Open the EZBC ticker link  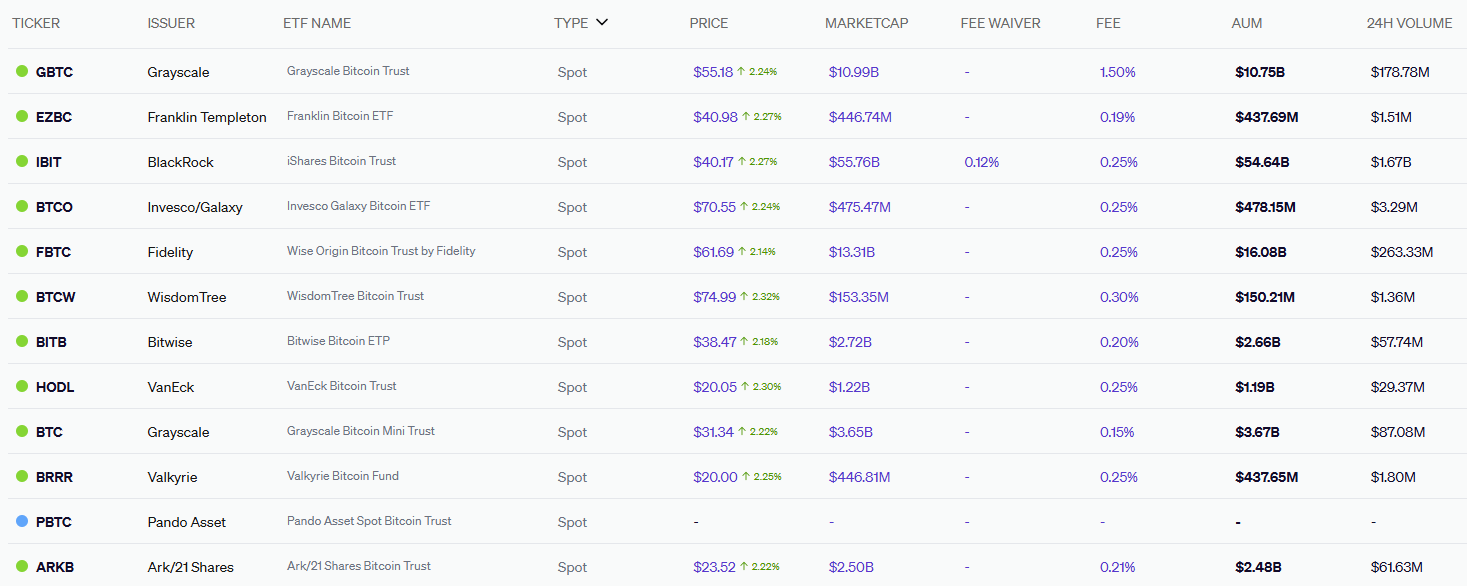(54, 117)
